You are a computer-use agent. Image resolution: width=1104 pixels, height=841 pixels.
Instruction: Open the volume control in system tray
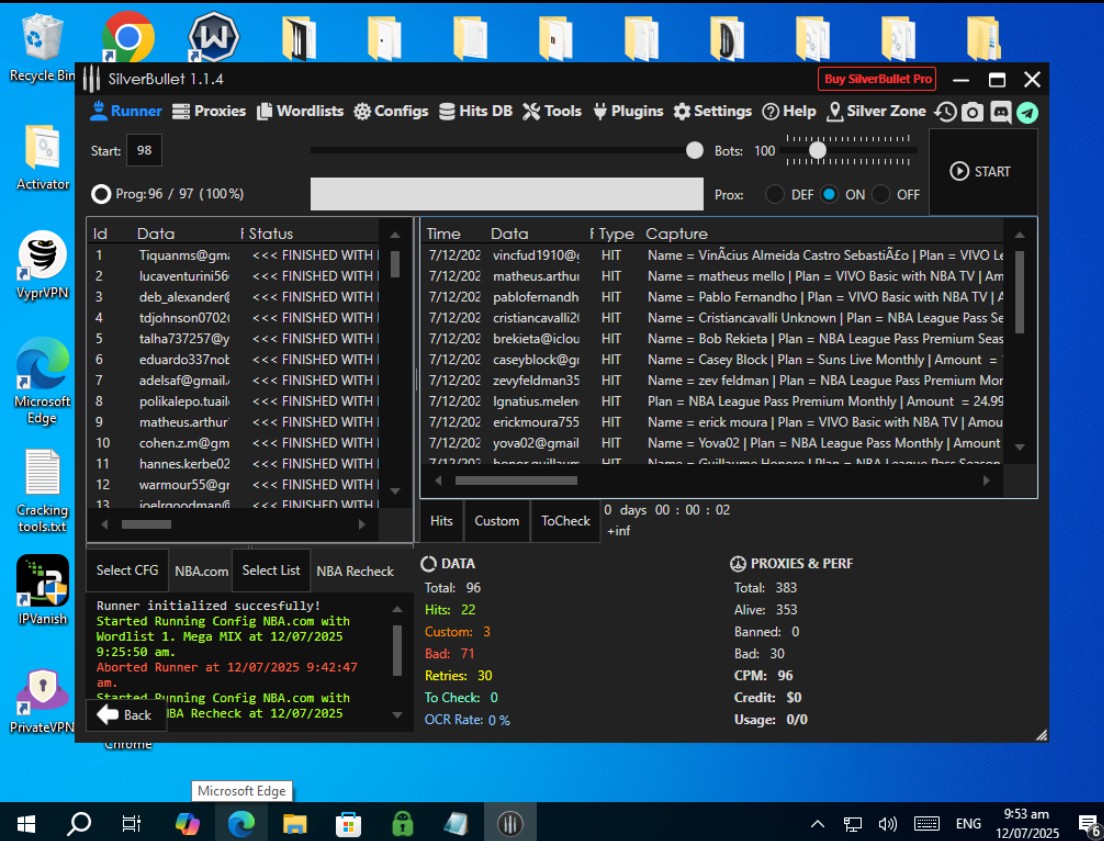tap(888, 823)
